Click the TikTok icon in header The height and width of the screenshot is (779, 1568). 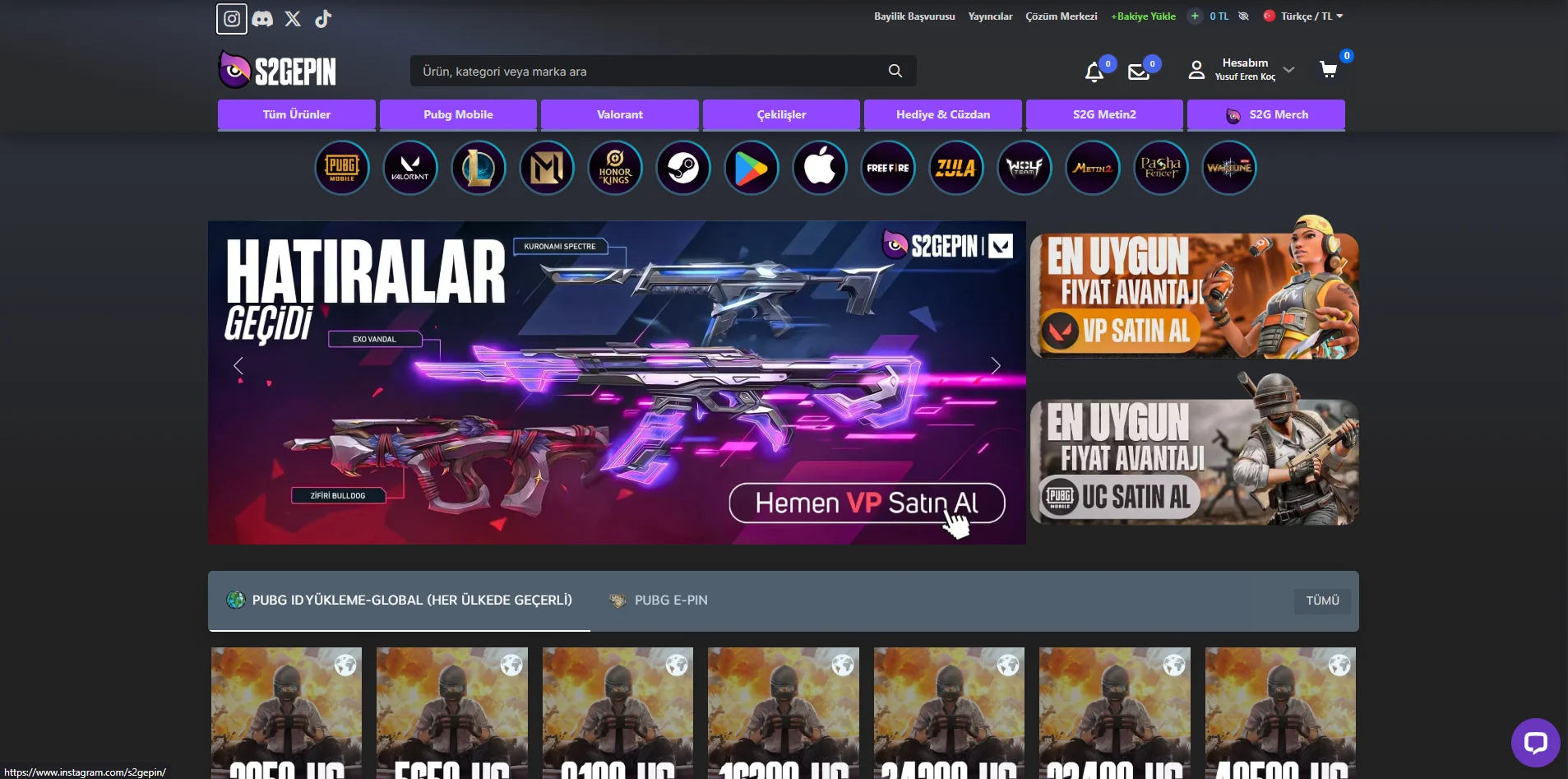323,18
